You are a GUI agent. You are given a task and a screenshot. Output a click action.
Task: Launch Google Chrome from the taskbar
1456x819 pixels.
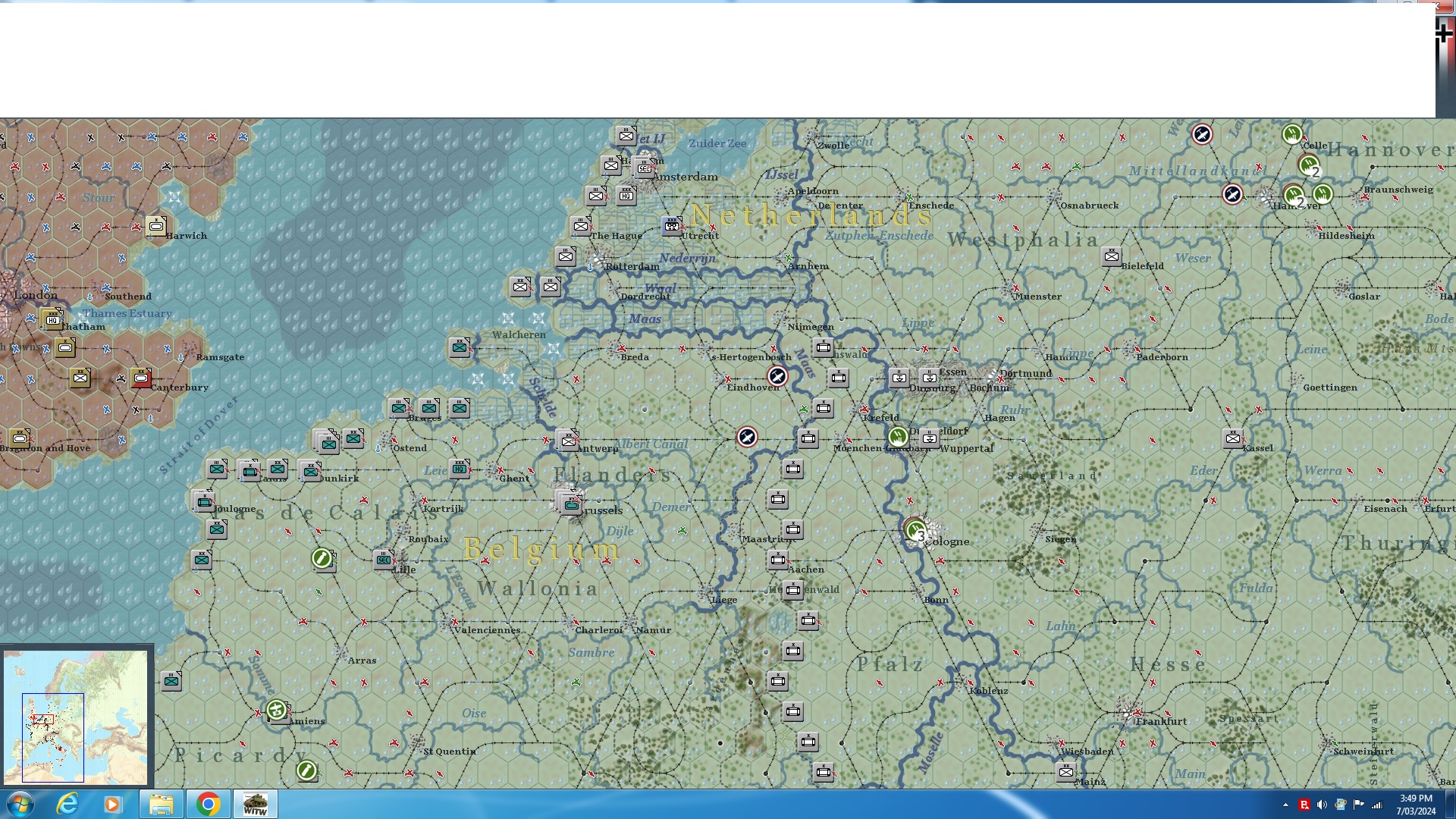click(x=208, y=804)
